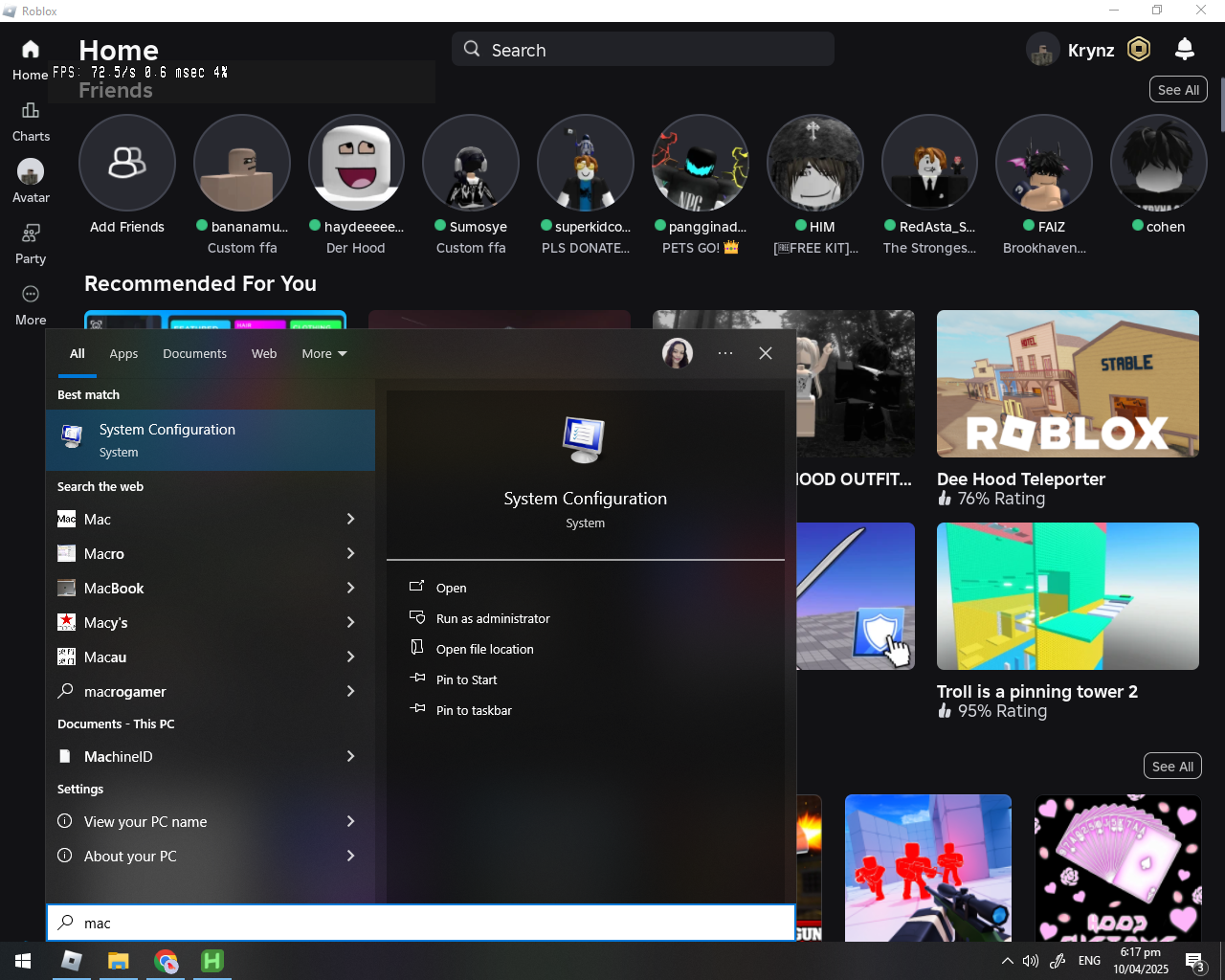
Task: Open green H app on taskbar
Action: click(x=212, y=961)
